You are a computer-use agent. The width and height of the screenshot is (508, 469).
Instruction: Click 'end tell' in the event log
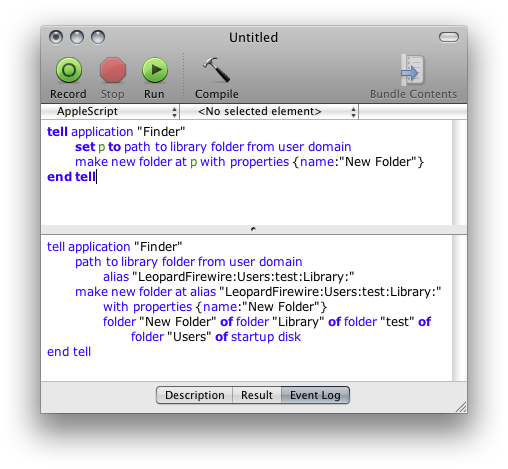coord(69,352)
